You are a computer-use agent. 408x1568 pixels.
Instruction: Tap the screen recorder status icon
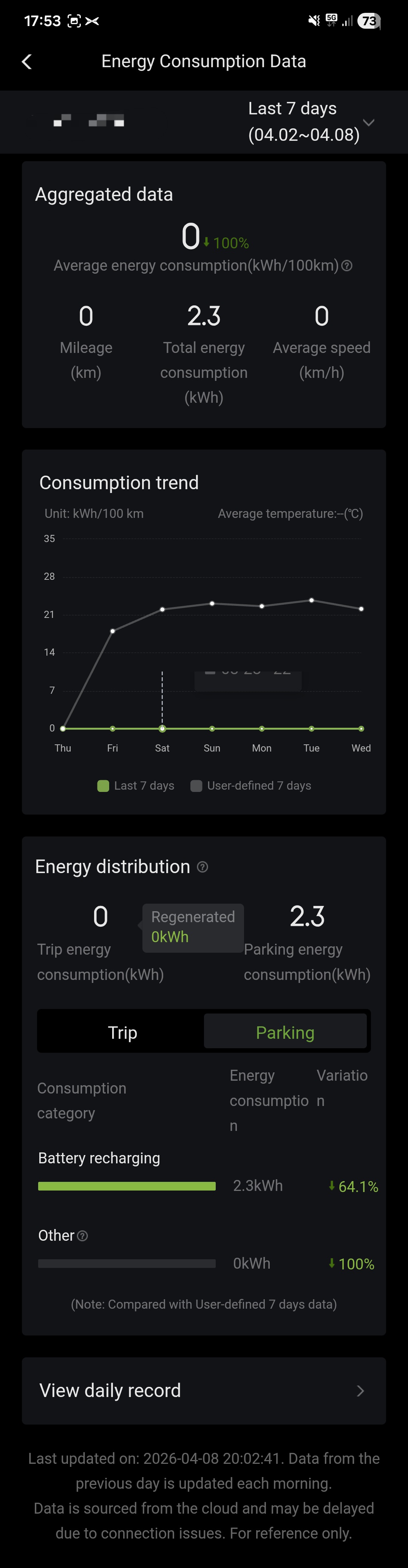pyautogui.click(x=74, y=21)
